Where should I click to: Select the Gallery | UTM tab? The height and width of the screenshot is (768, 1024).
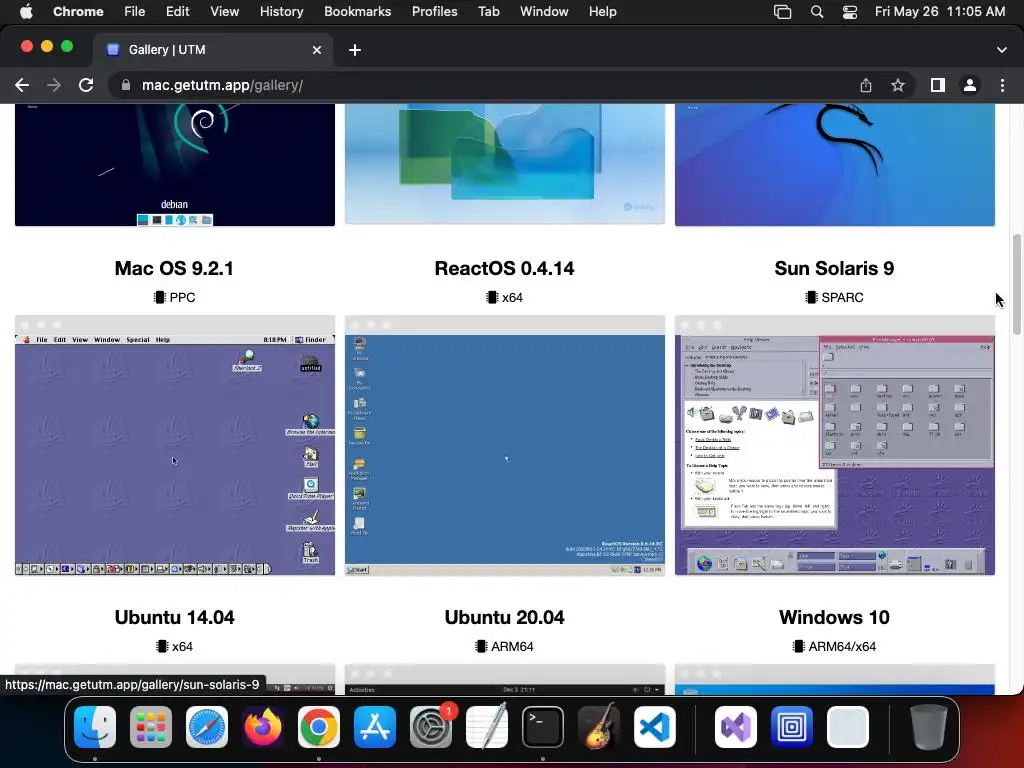coord(212,50)
